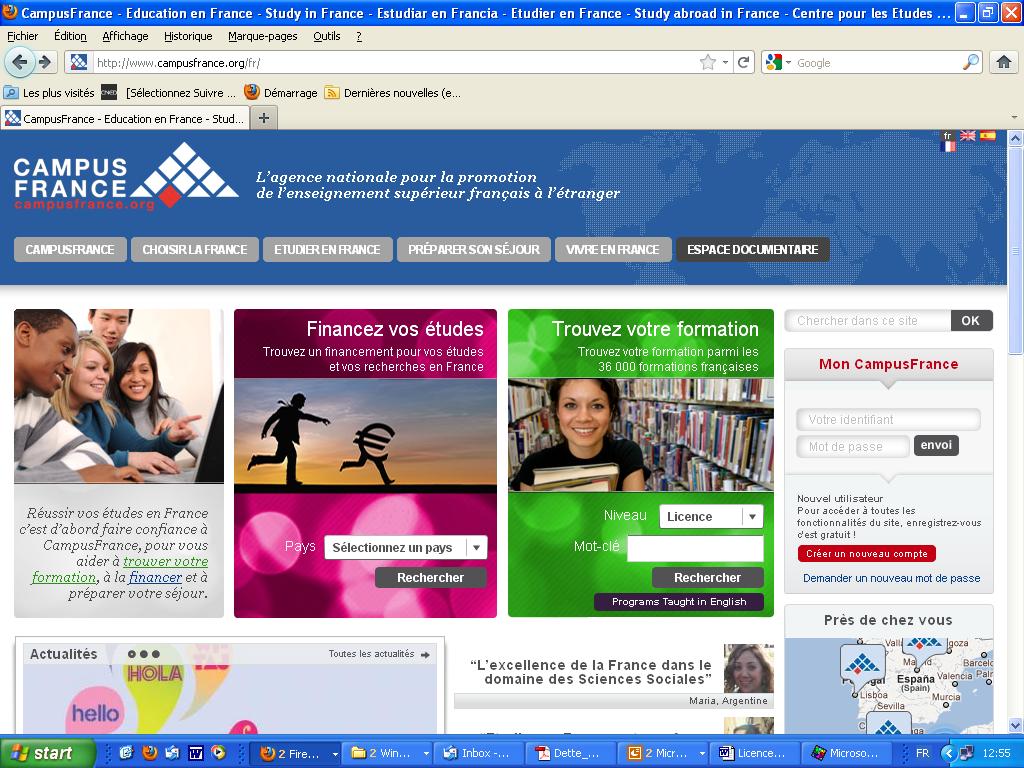Image resolution: width=1024 pixels, height=768 pixels.
Task: Click the Campus France logo
Action: coord(125,176)
